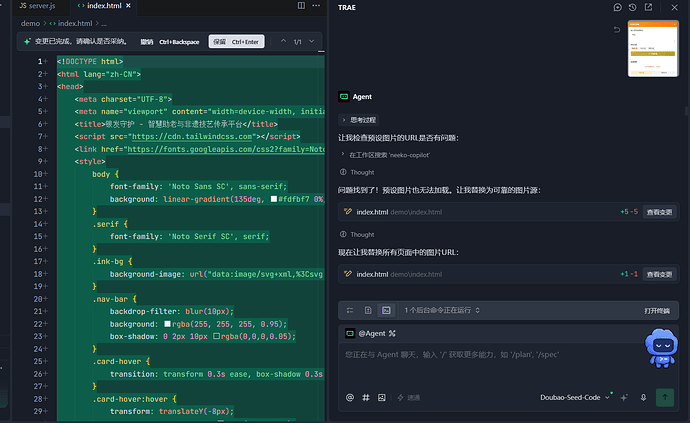Click the demo breadcrumb item

point(30,23)
